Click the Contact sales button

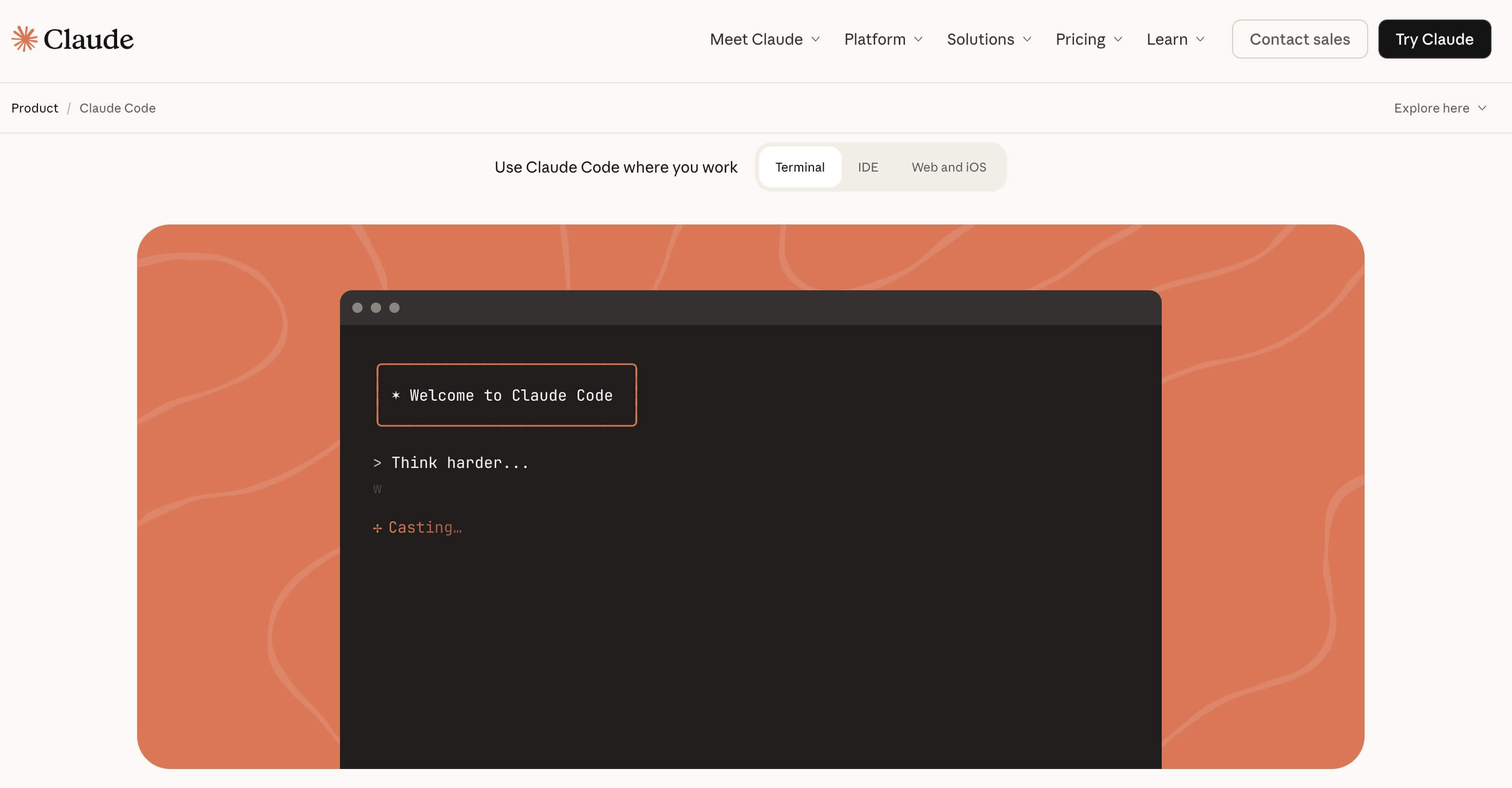tap(1299, 40)
